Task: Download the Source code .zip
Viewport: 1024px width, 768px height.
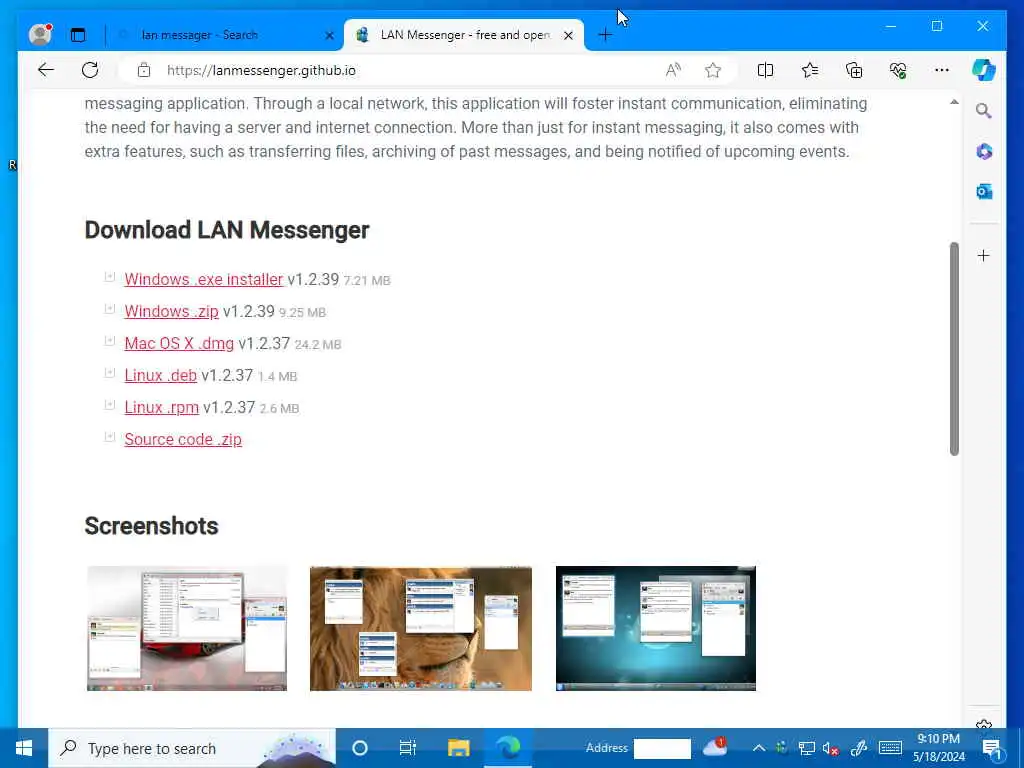Action: [183, 440]
